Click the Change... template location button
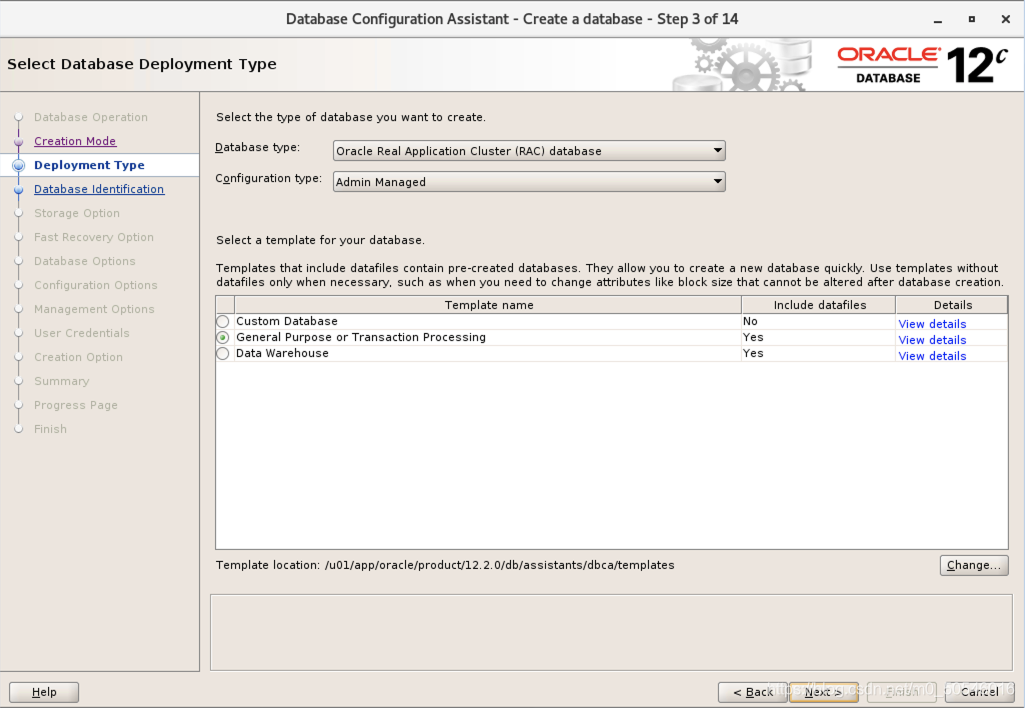The image size is (1025, 708). click(x=974, y=565)
